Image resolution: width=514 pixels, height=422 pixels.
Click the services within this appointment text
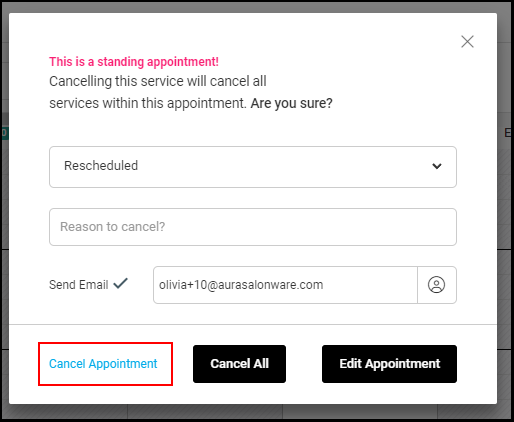147,103
